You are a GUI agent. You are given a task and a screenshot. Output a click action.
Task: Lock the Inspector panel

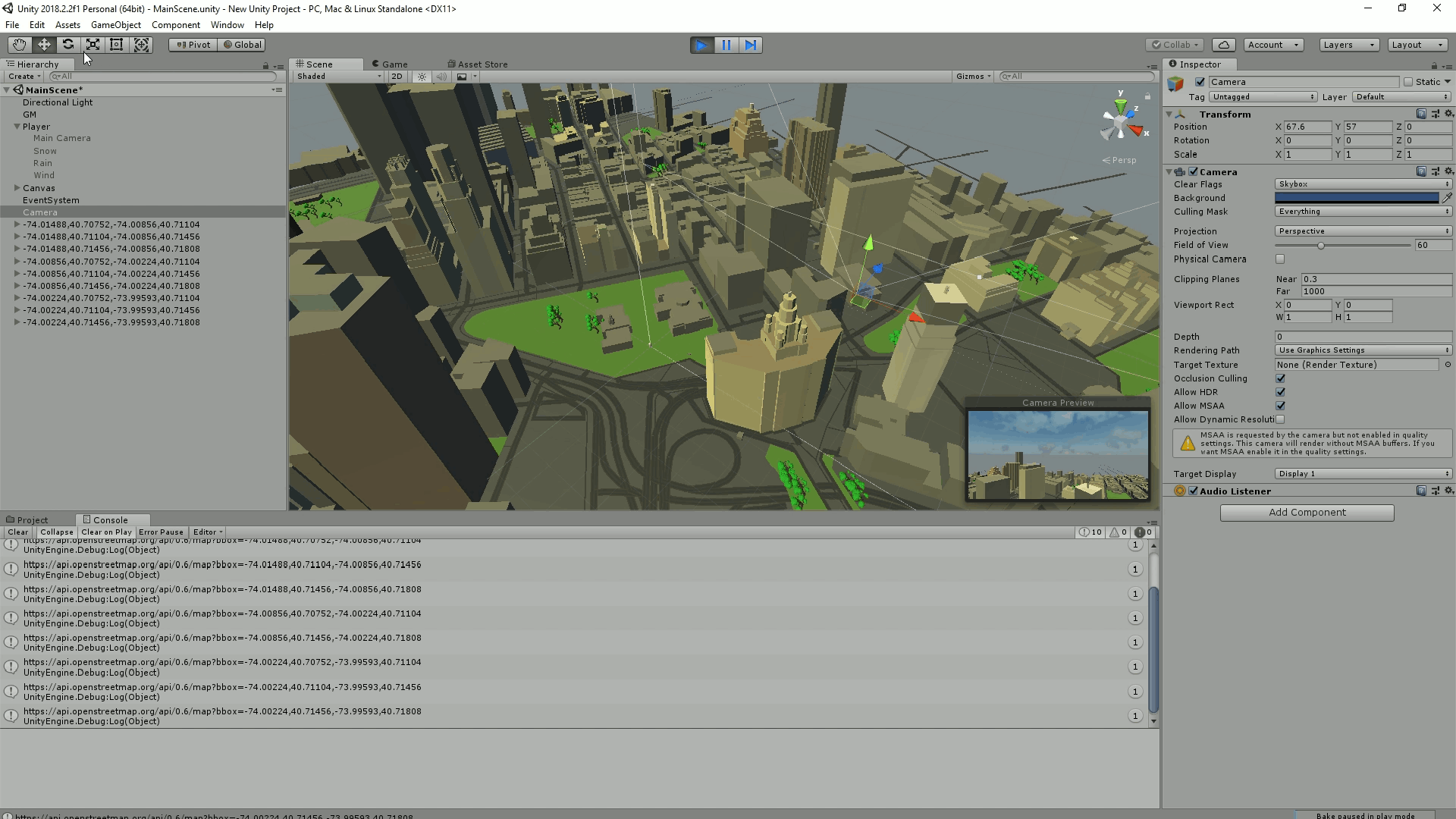point(1434,66)
